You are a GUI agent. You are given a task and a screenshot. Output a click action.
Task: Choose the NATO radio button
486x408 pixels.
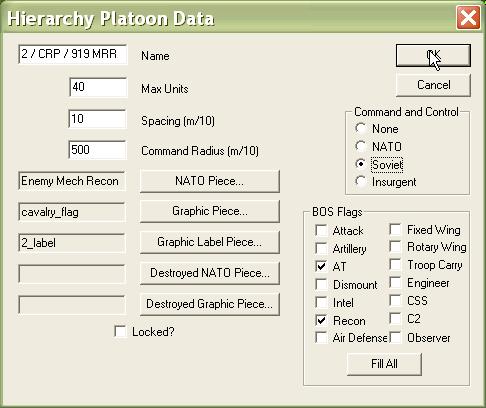[361, 146]
